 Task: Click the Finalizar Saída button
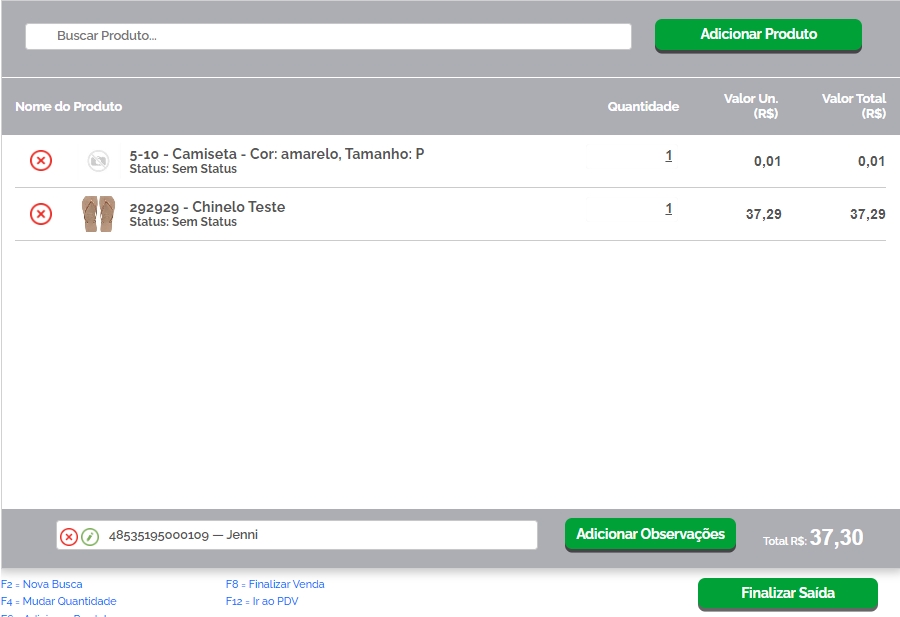coord(787,593)
